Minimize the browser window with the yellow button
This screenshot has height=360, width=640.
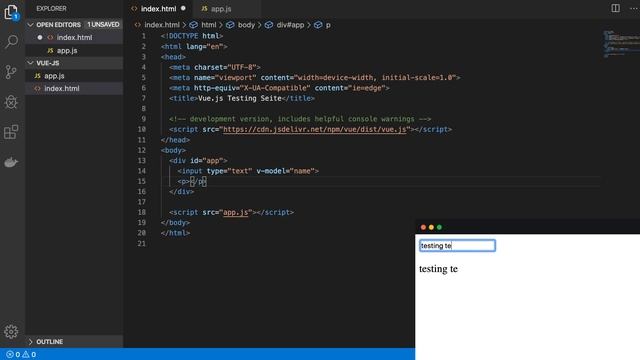[431, 227]
